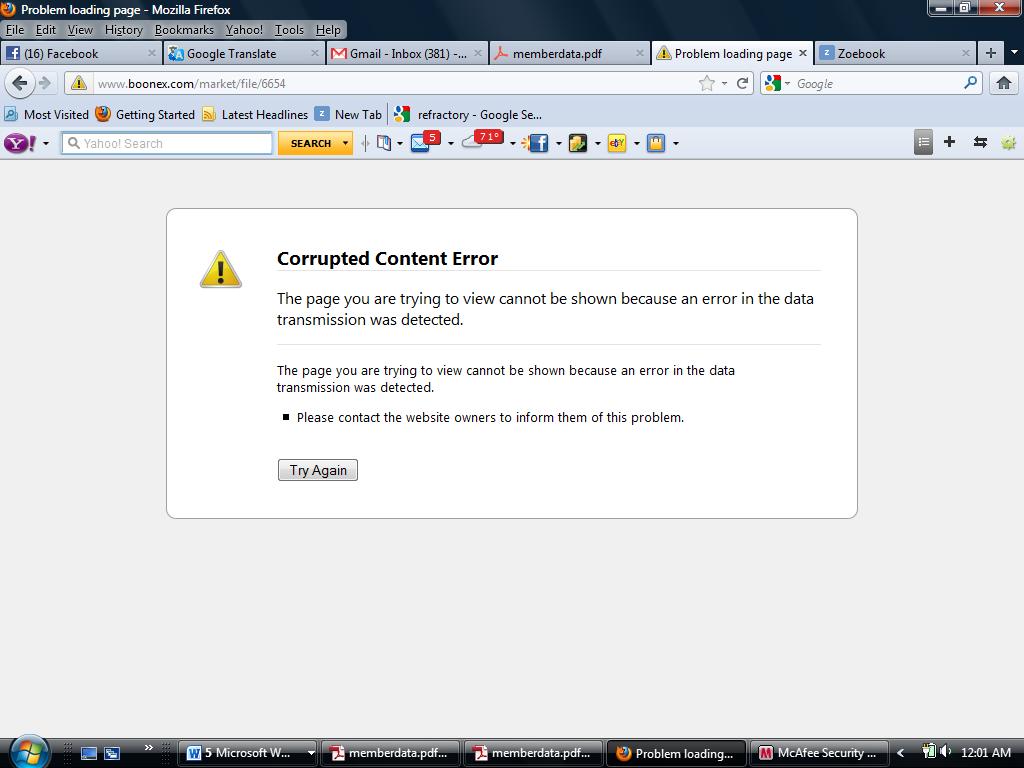Click the search magnifier in Google box
Image resolution: width=1024 pixels, height=768 pixels.
click(970, 83)
